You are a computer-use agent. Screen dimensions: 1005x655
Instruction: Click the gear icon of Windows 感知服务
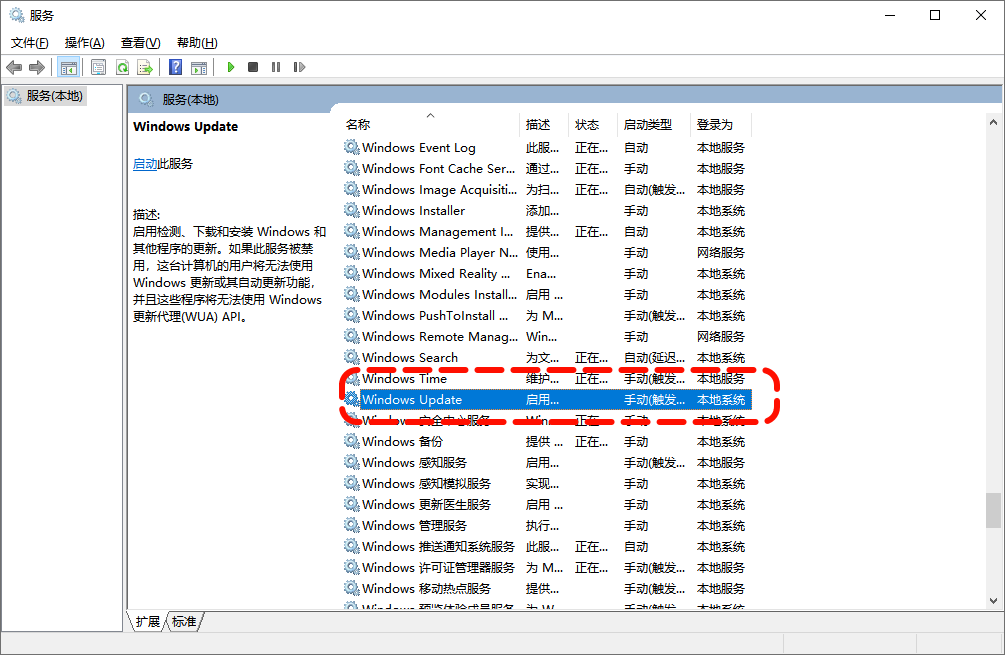coord(351,462)
